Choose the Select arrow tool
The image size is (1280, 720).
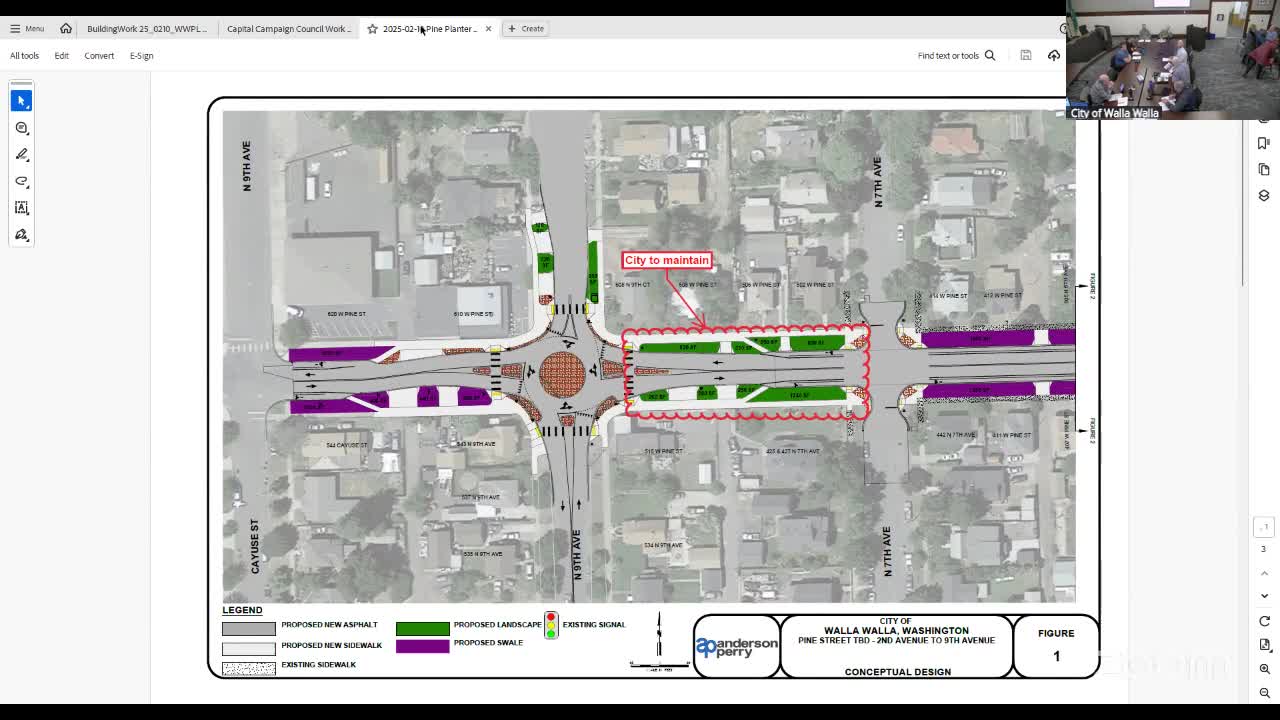(x=21, y=100)
